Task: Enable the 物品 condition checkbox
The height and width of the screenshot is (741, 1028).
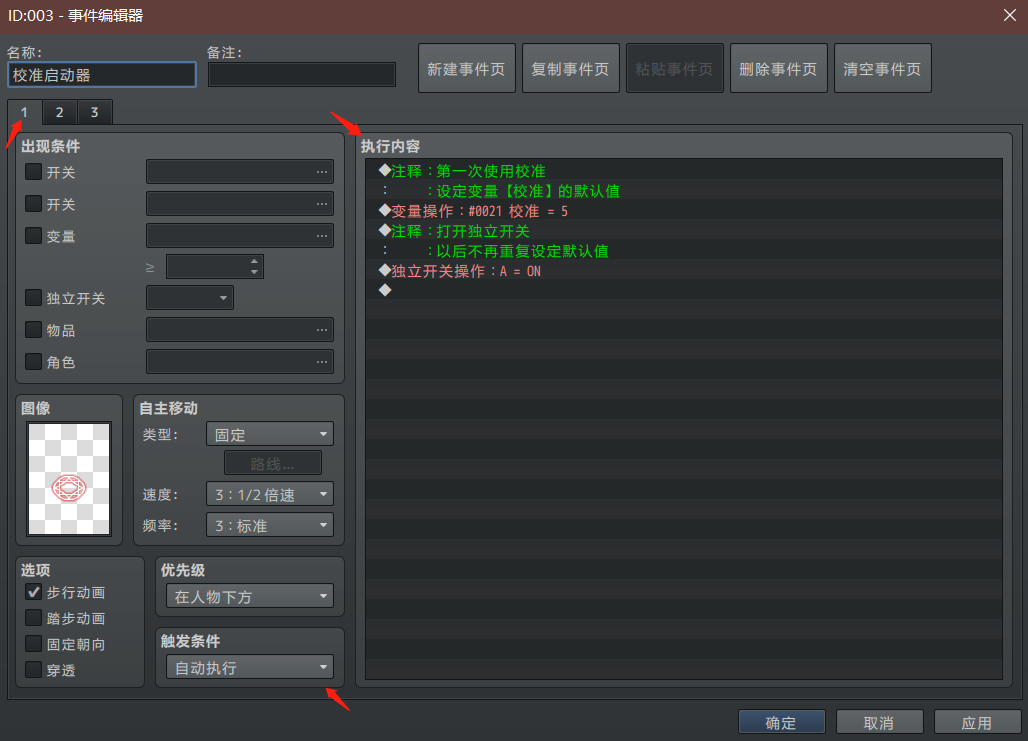Action: point(33,329)
